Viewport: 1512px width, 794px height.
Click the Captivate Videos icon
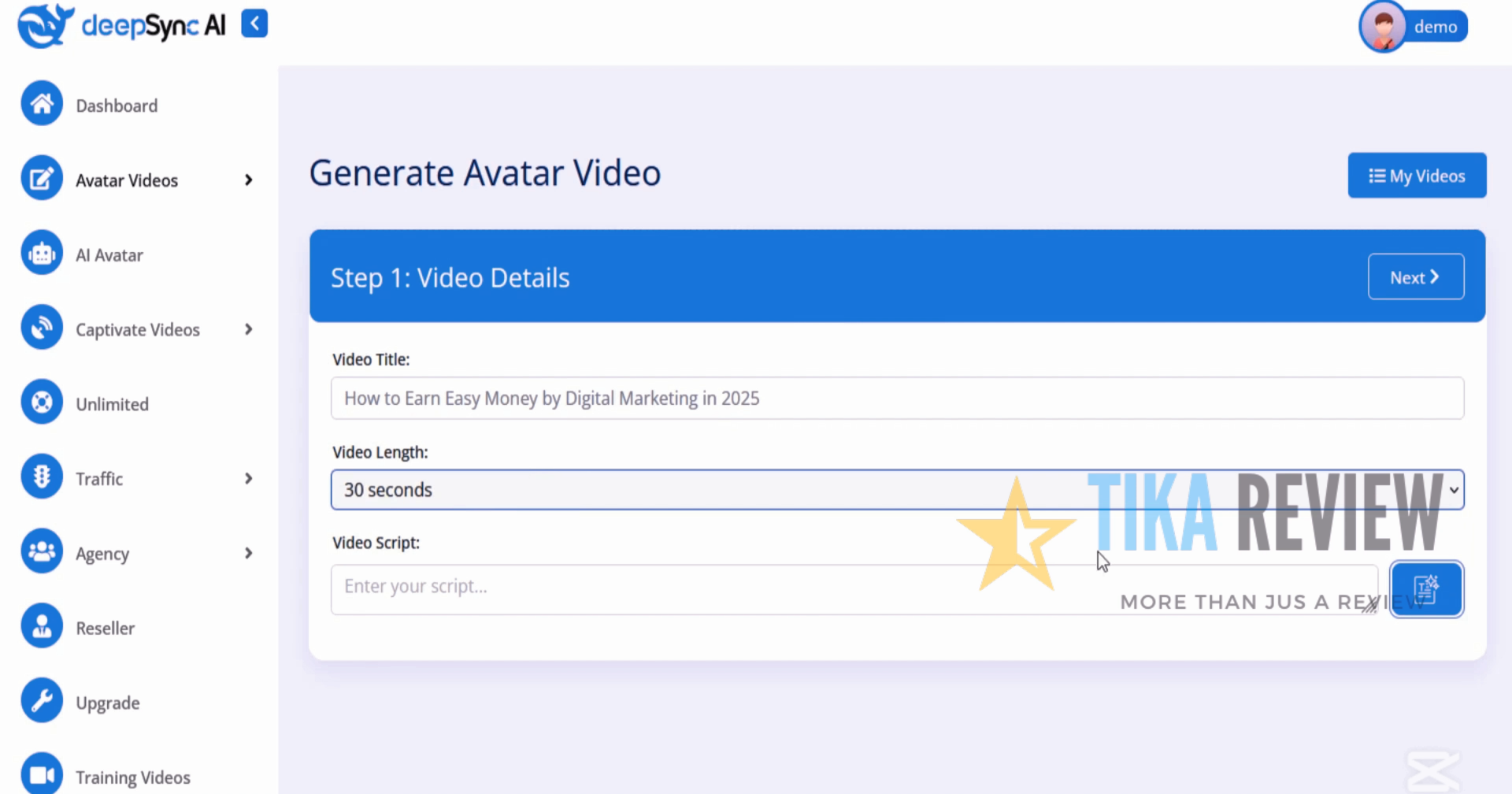42,327
